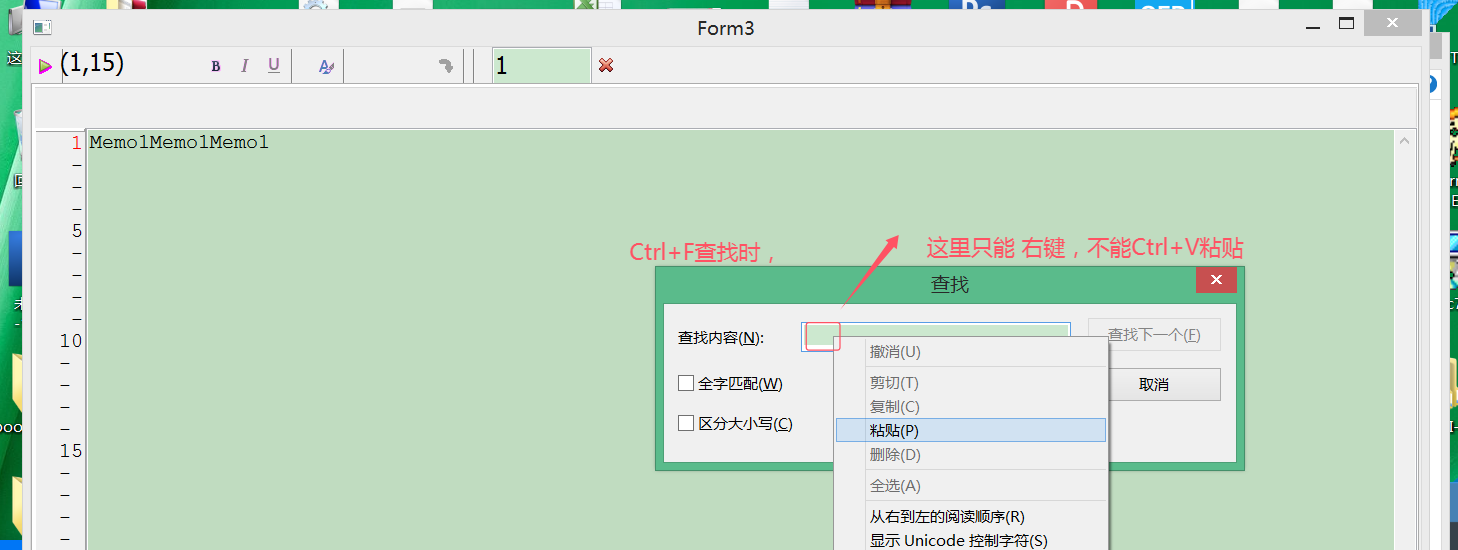Focus the toolbar box containing 1
The width and height of the screenshot is (1458, 550).
pyautogui.click(x=541, y=66)
